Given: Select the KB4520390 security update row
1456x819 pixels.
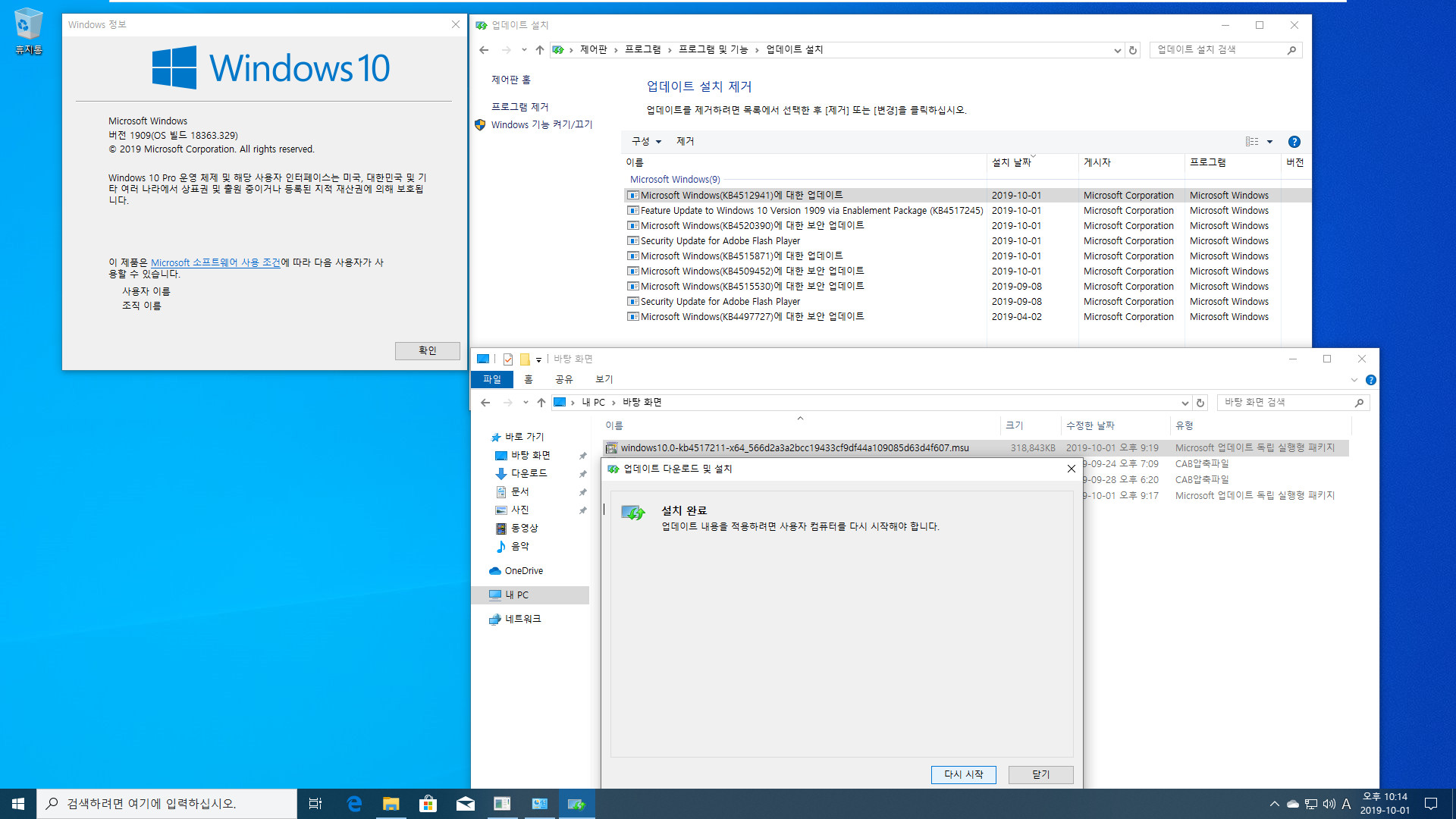Looking at the screenshot, I should tap(967, 226).
